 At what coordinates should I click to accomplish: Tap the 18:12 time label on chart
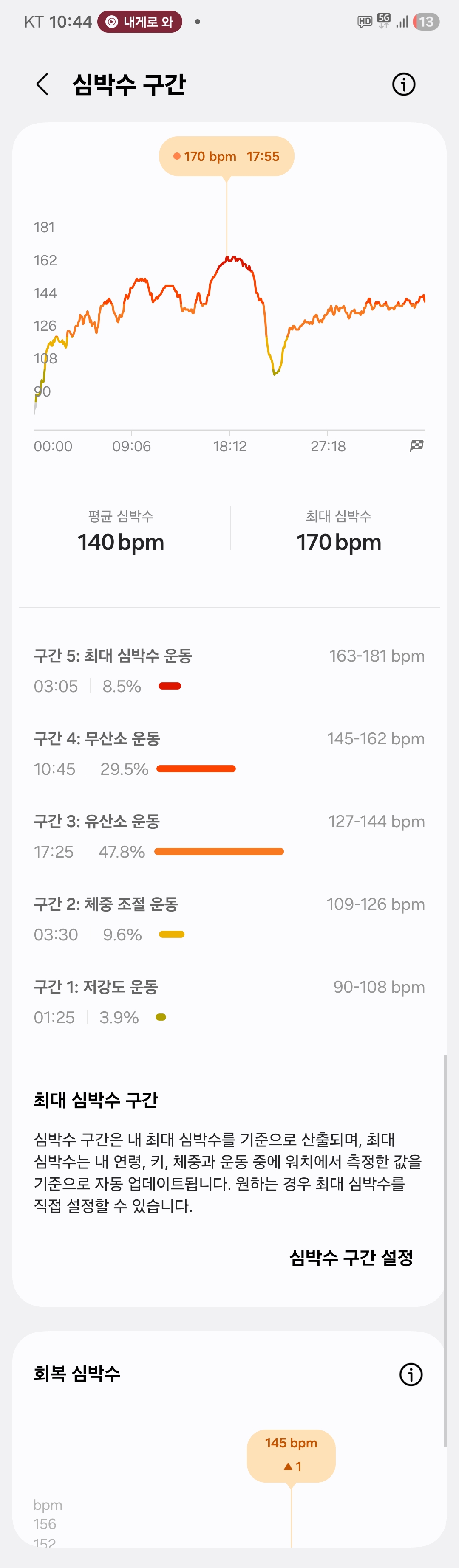point(230,446)
